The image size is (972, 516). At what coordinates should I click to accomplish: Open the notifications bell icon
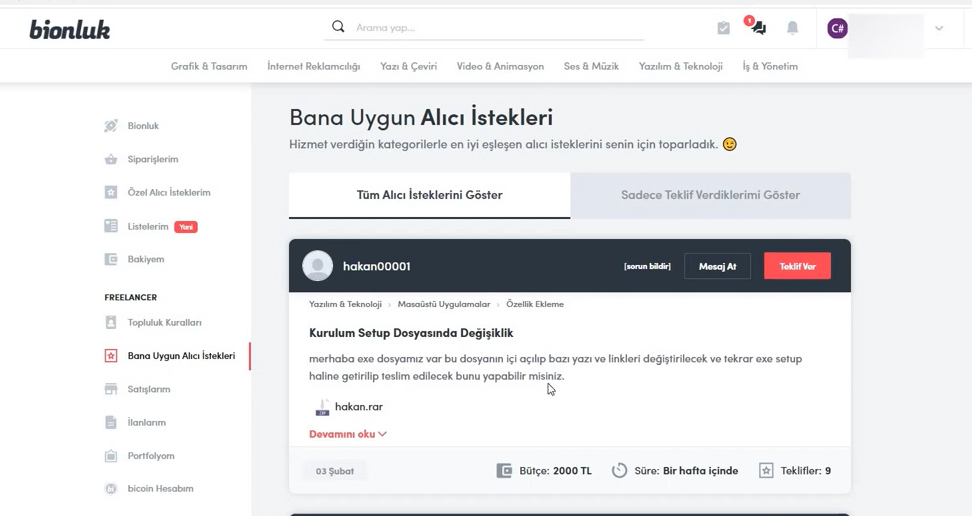coord(792,28)
